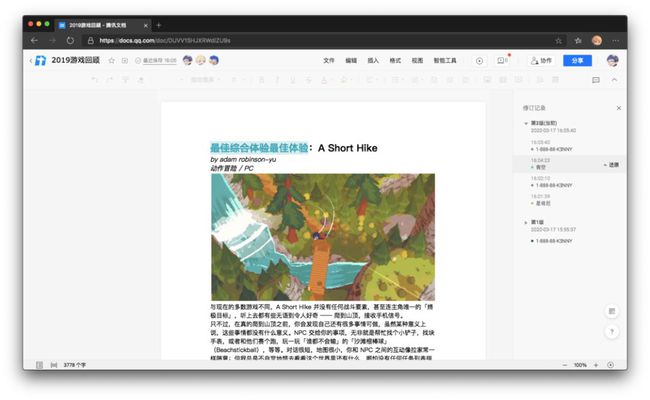Expand the 第1版 version group
Screen dimensions: 650x400
pos(526,222)
